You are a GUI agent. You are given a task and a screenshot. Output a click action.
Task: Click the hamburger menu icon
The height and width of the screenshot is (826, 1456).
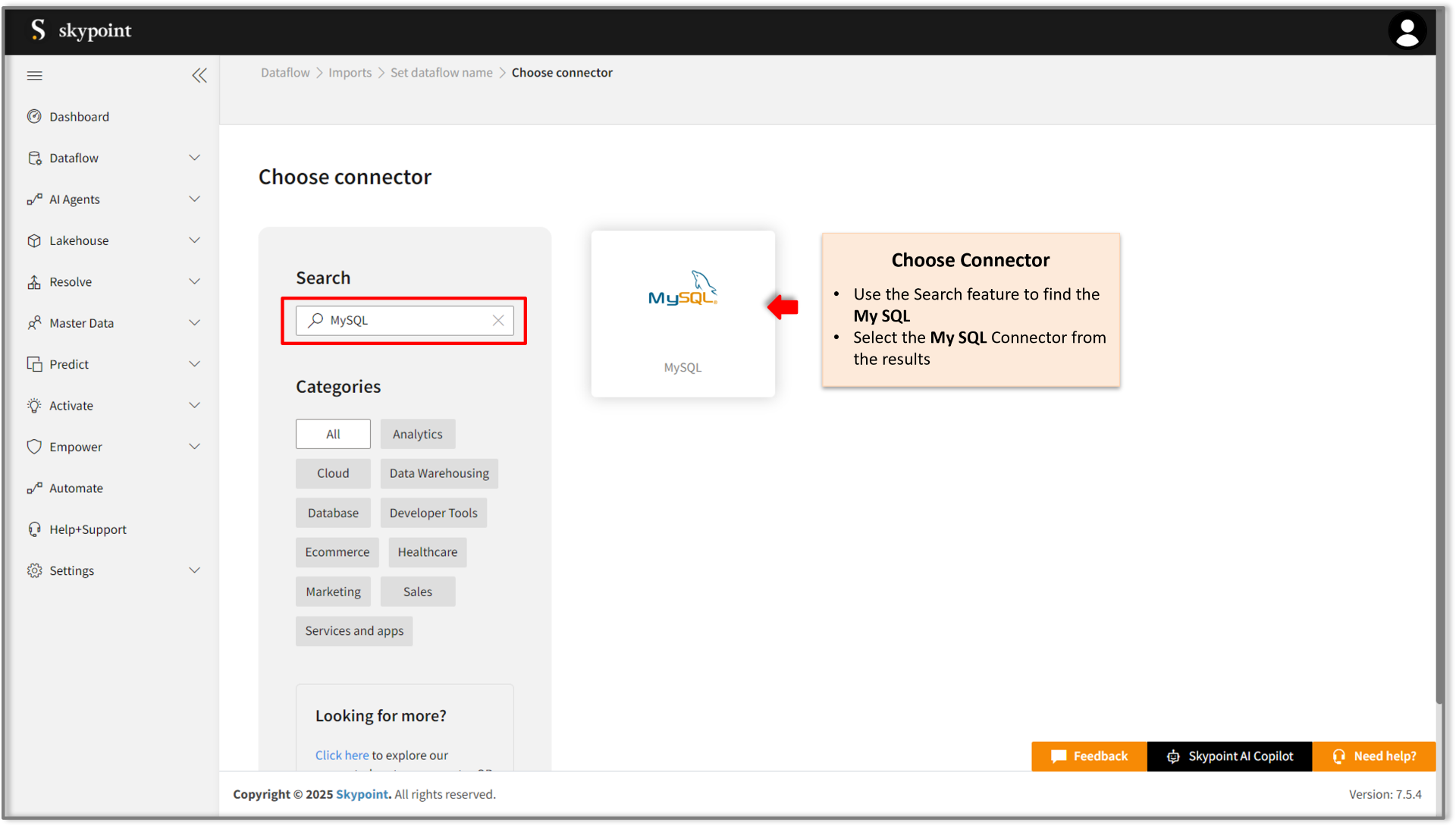pyautogui.click(x=35, y=76)
